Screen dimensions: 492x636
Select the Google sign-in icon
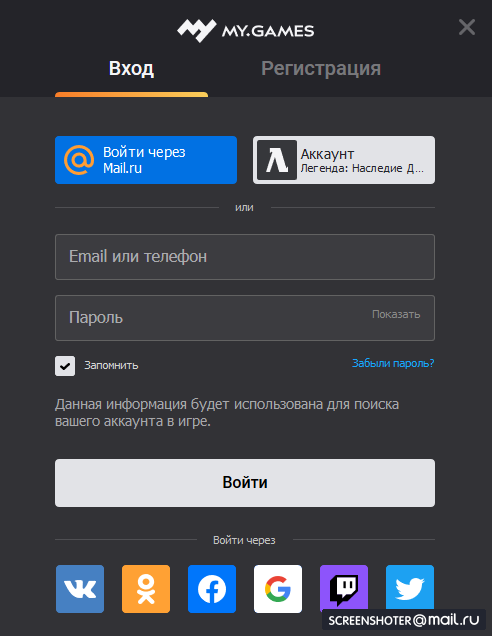tap(278, 589)
